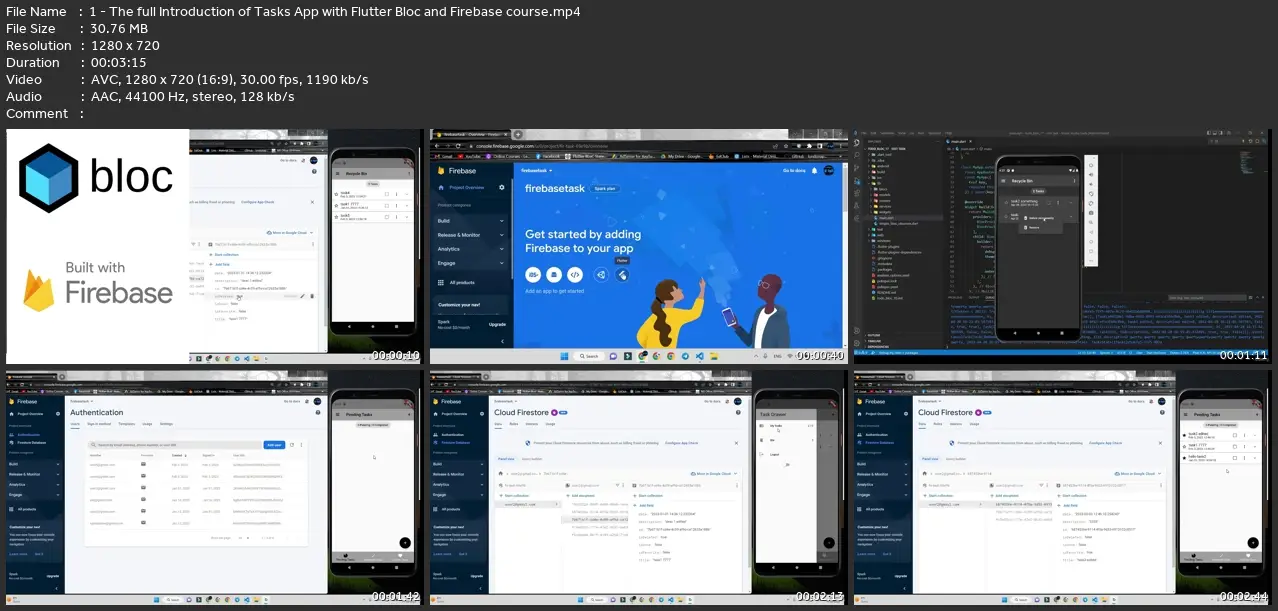Click help icon in 00:01:42 Authentication page
This screenshot has width=1278, height=611.
point(318,412)
